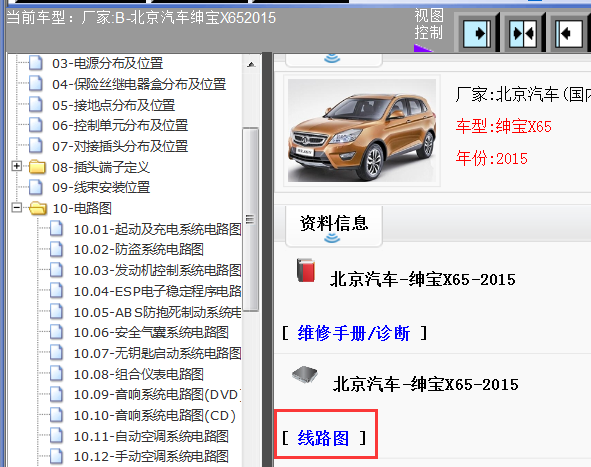Click the page icon for 10.08-组合仪表电路图
Image resolution: width=591 pixels, height=467 pixels.
(57, 374)
